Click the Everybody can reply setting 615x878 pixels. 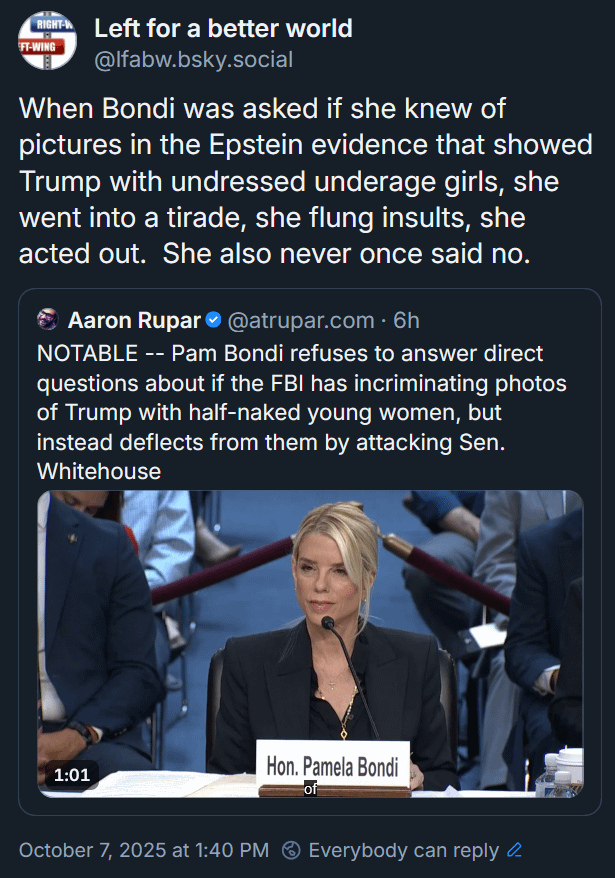coord(403,850)
